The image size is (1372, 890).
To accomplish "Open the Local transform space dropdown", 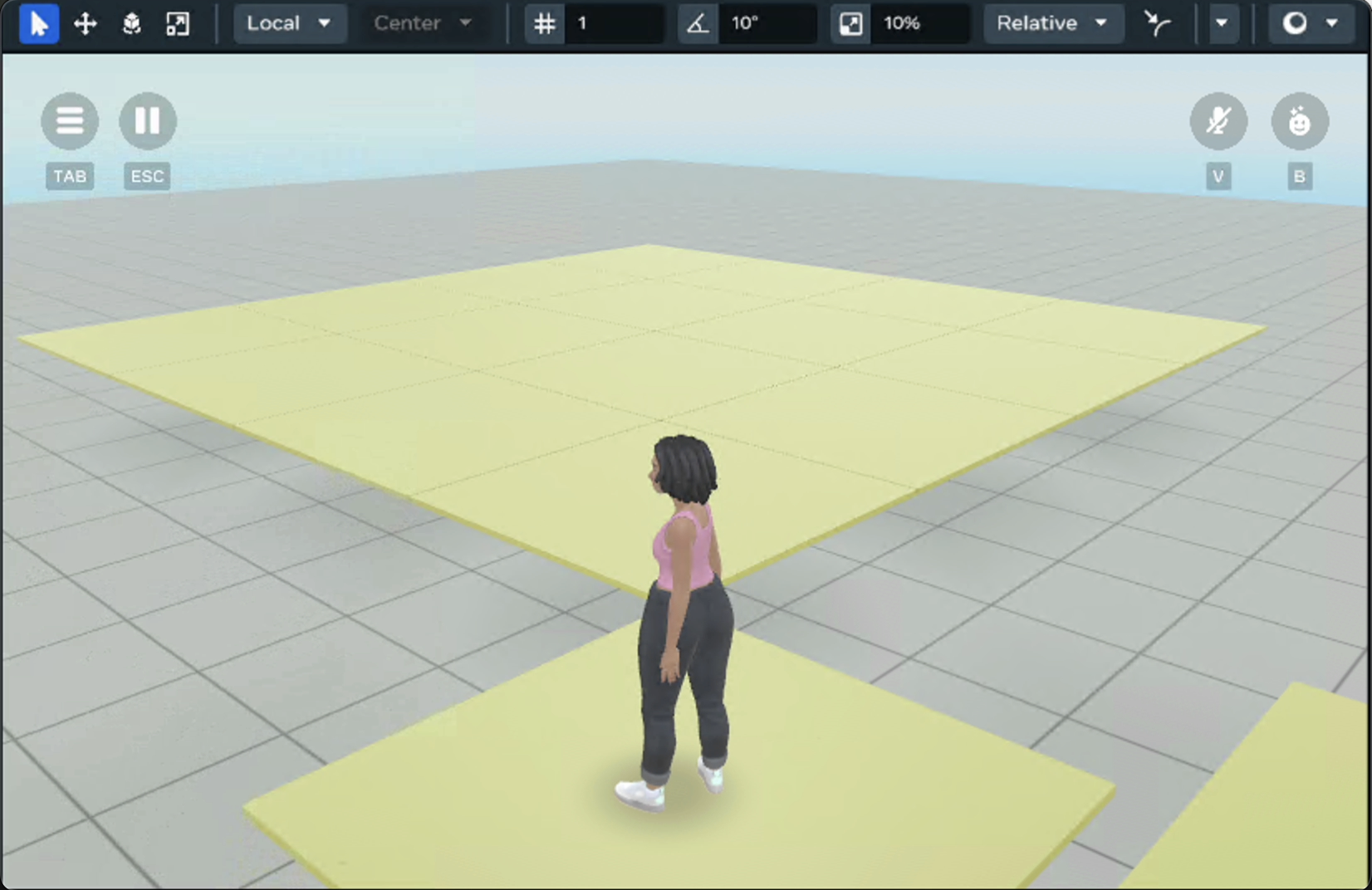I will 288,23.
